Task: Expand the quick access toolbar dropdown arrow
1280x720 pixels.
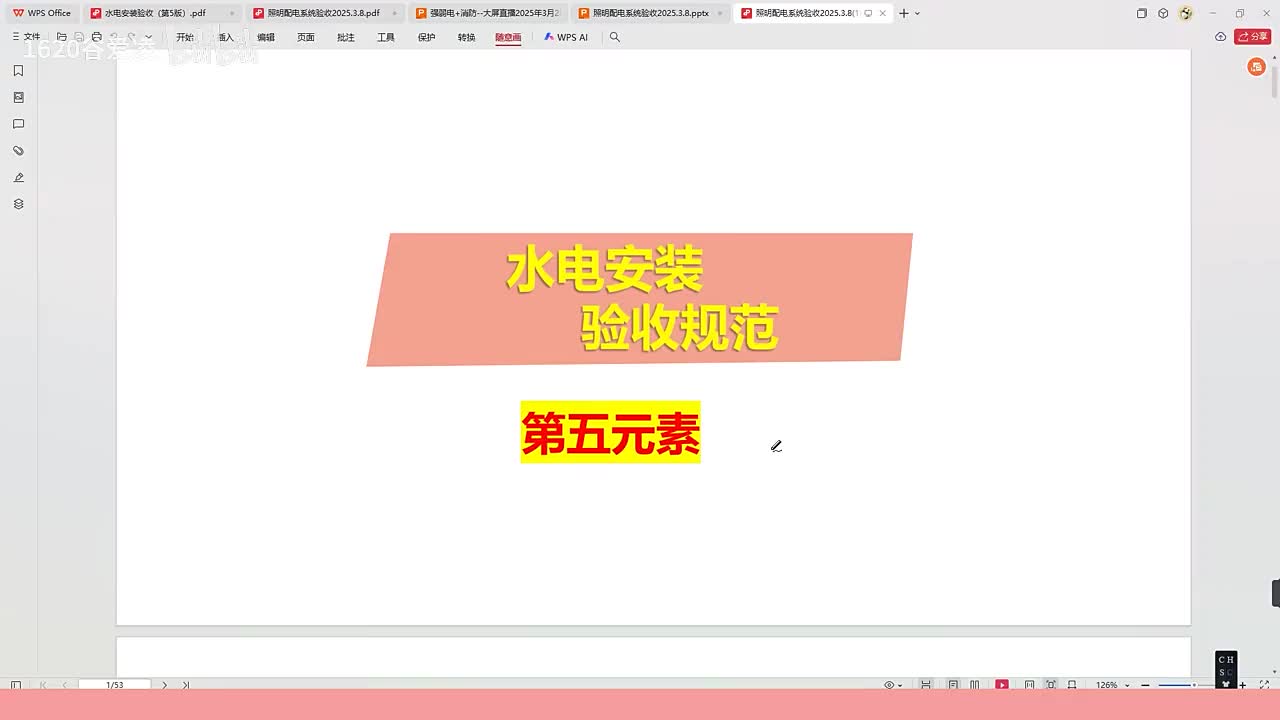Action: [148, 37]
